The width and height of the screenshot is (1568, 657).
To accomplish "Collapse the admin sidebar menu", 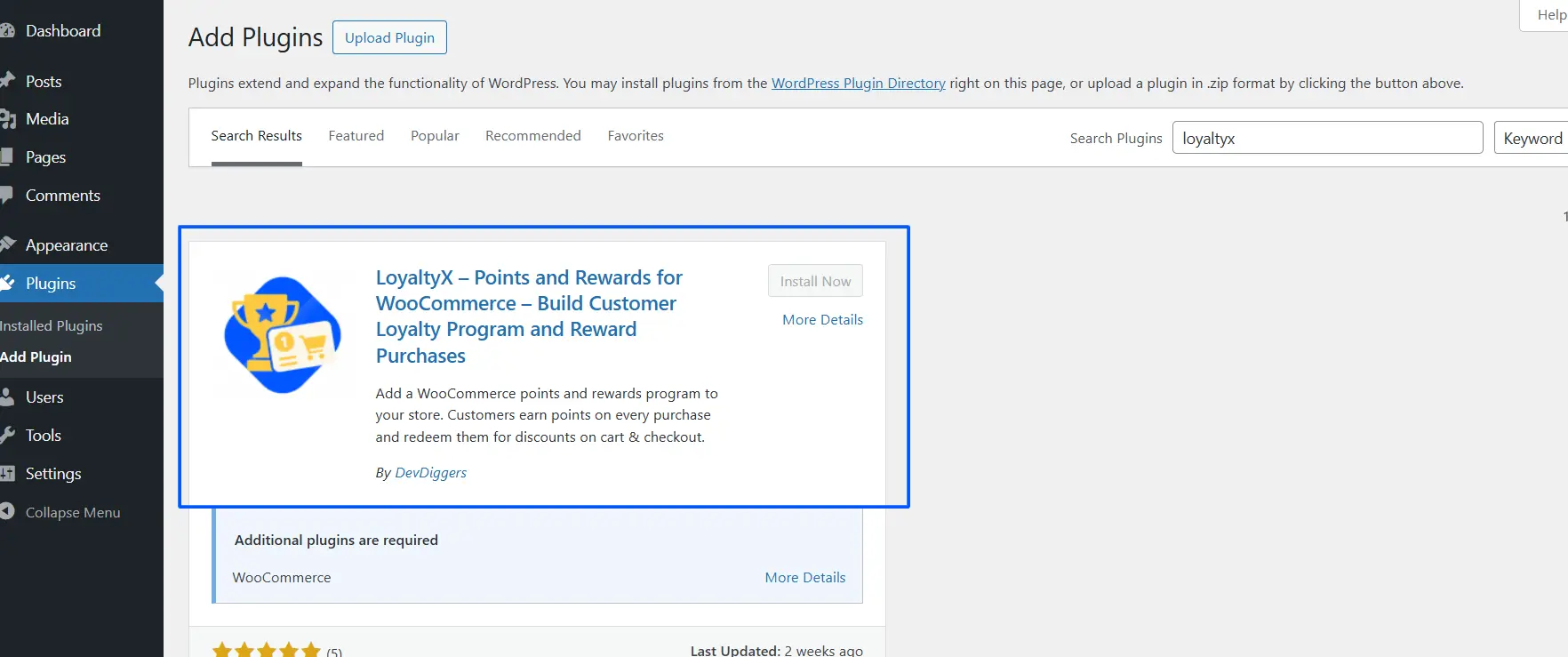I will [71, 512].
